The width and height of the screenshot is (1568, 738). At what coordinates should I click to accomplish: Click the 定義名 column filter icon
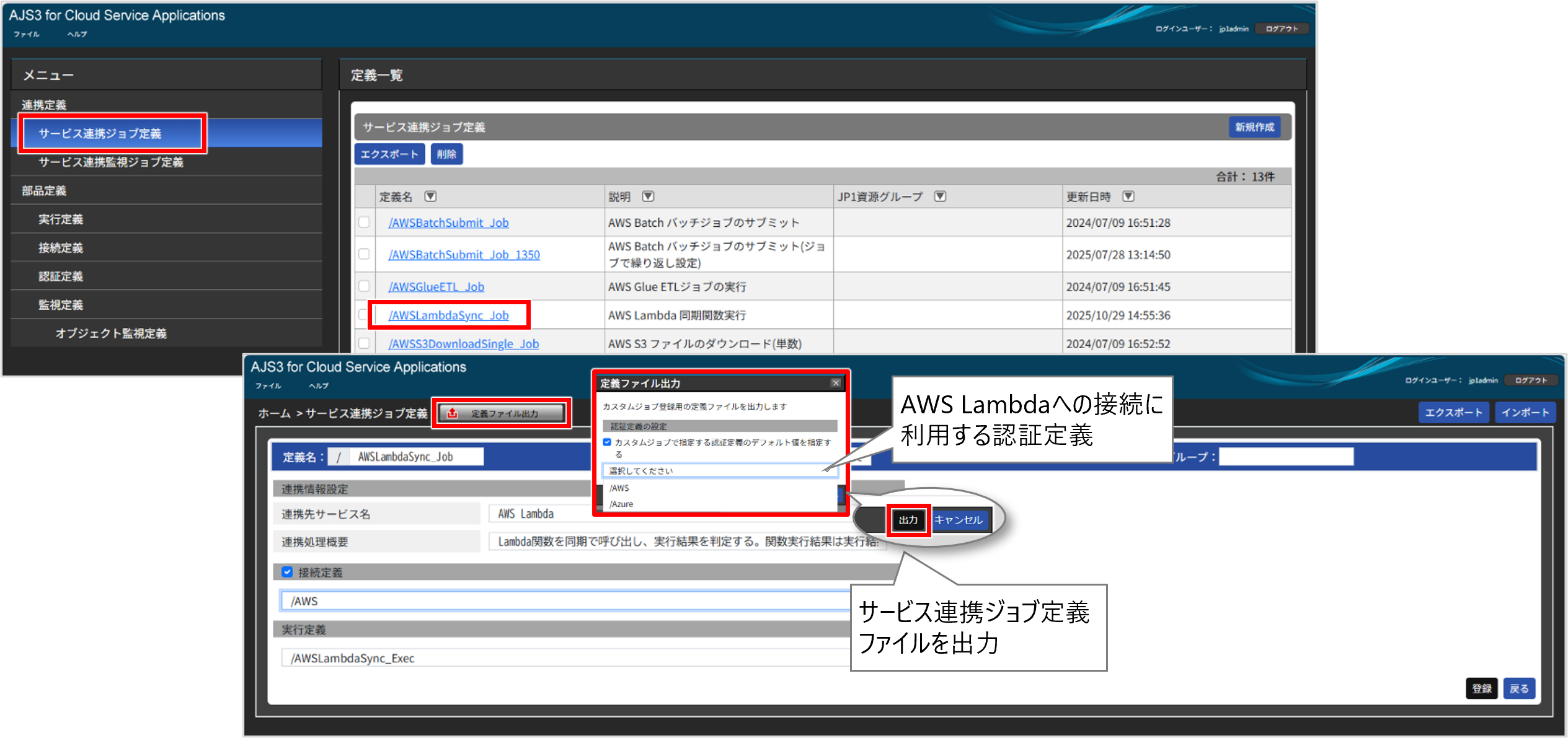(x=430, y=196)
